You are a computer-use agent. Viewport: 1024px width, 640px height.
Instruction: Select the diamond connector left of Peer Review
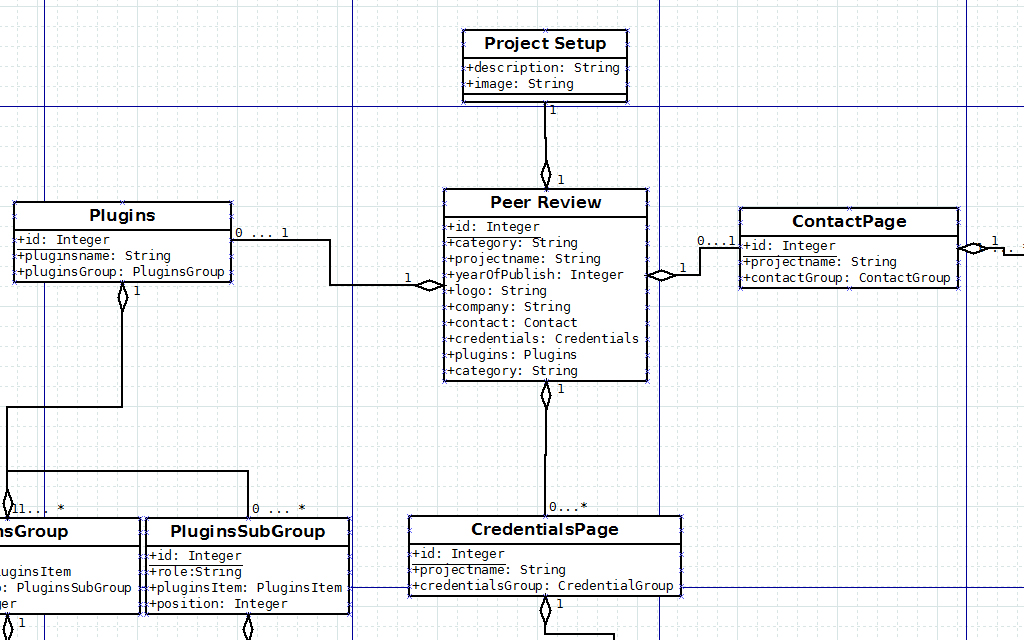click(428, 285)
